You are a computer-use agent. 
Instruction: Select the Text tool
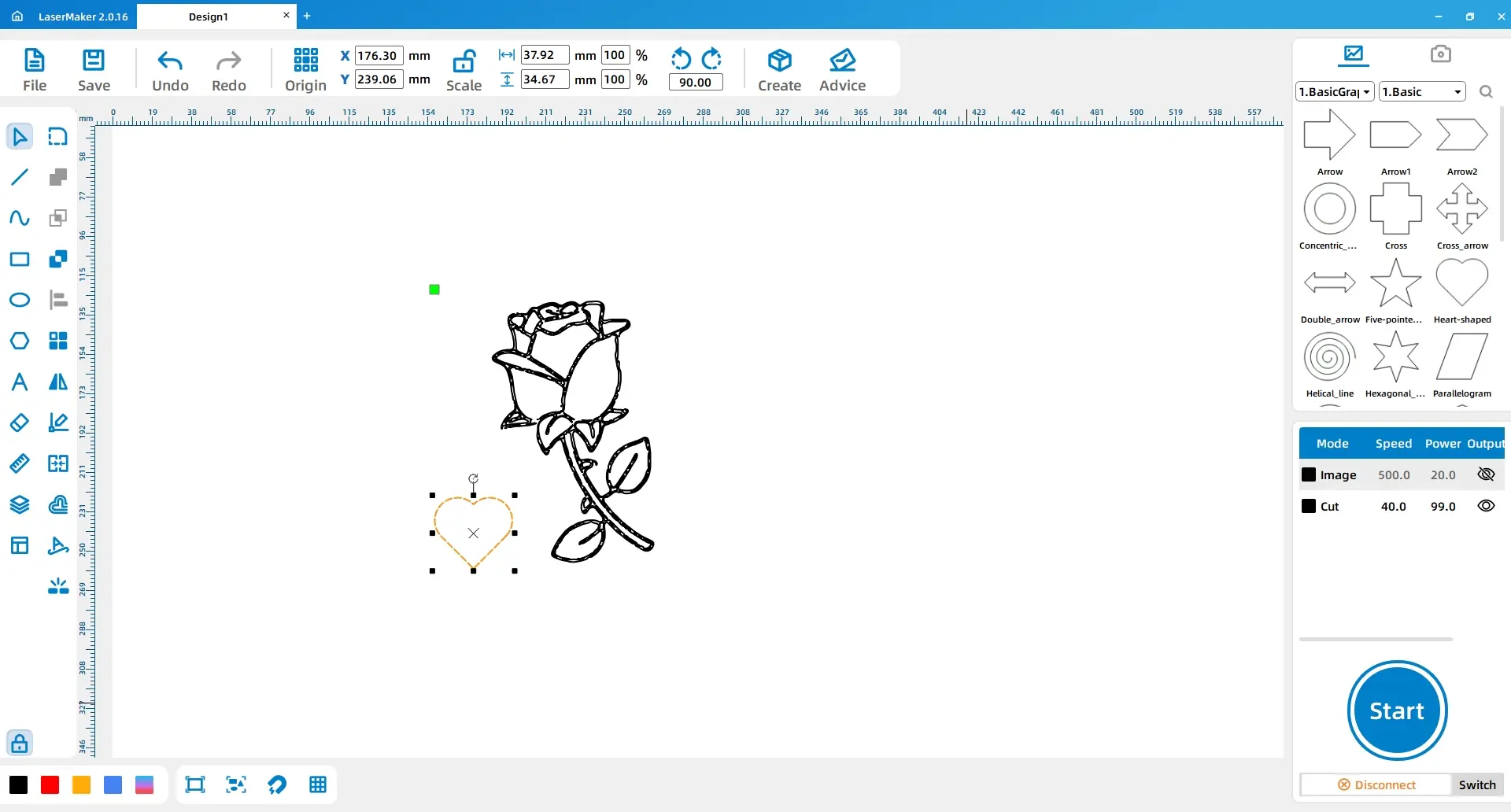pyautogui.click(x=20, y=382)
